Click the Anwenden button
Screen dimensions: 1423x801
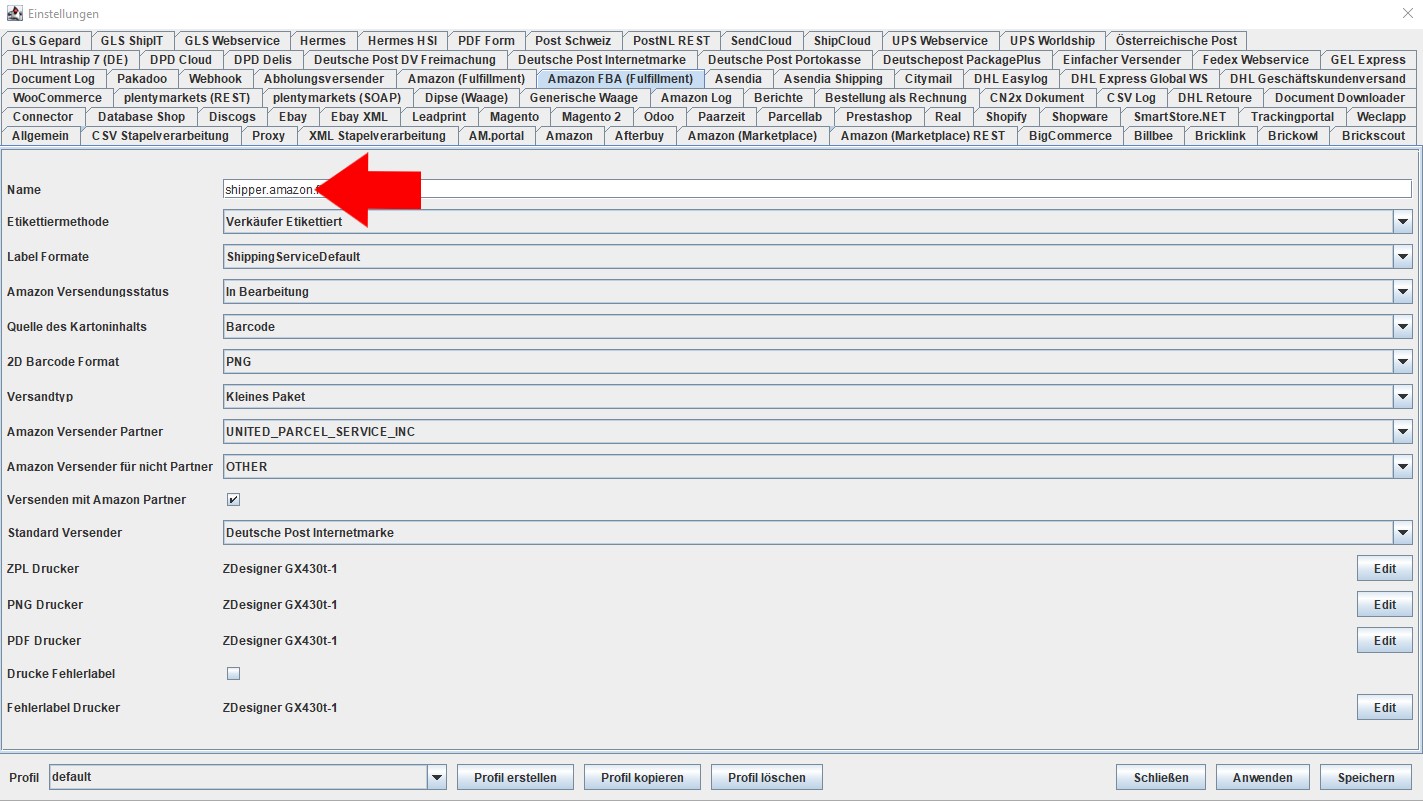point(1263,777)
